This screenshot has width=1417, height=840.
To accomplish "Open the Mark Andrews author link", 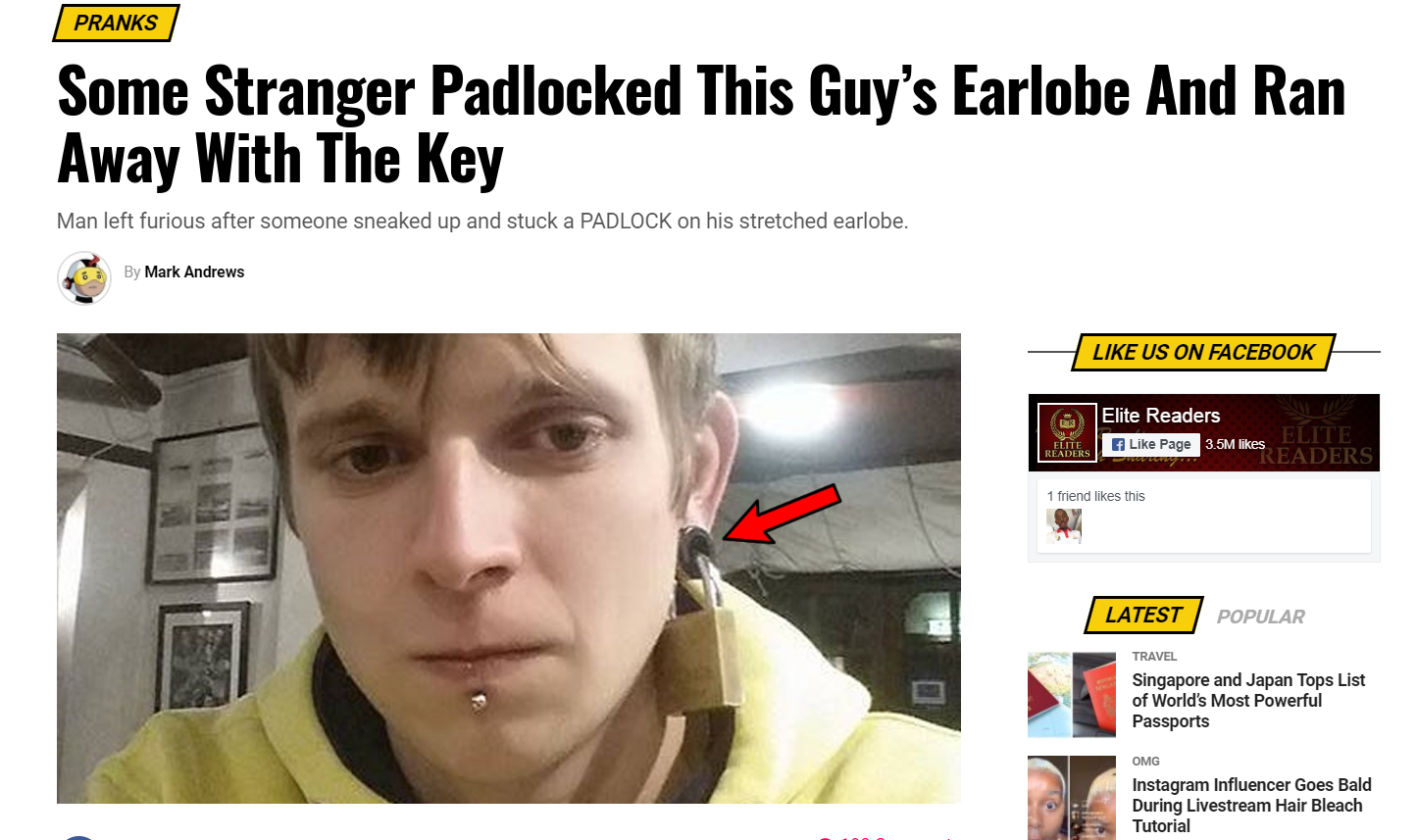I will coord(194,272).
